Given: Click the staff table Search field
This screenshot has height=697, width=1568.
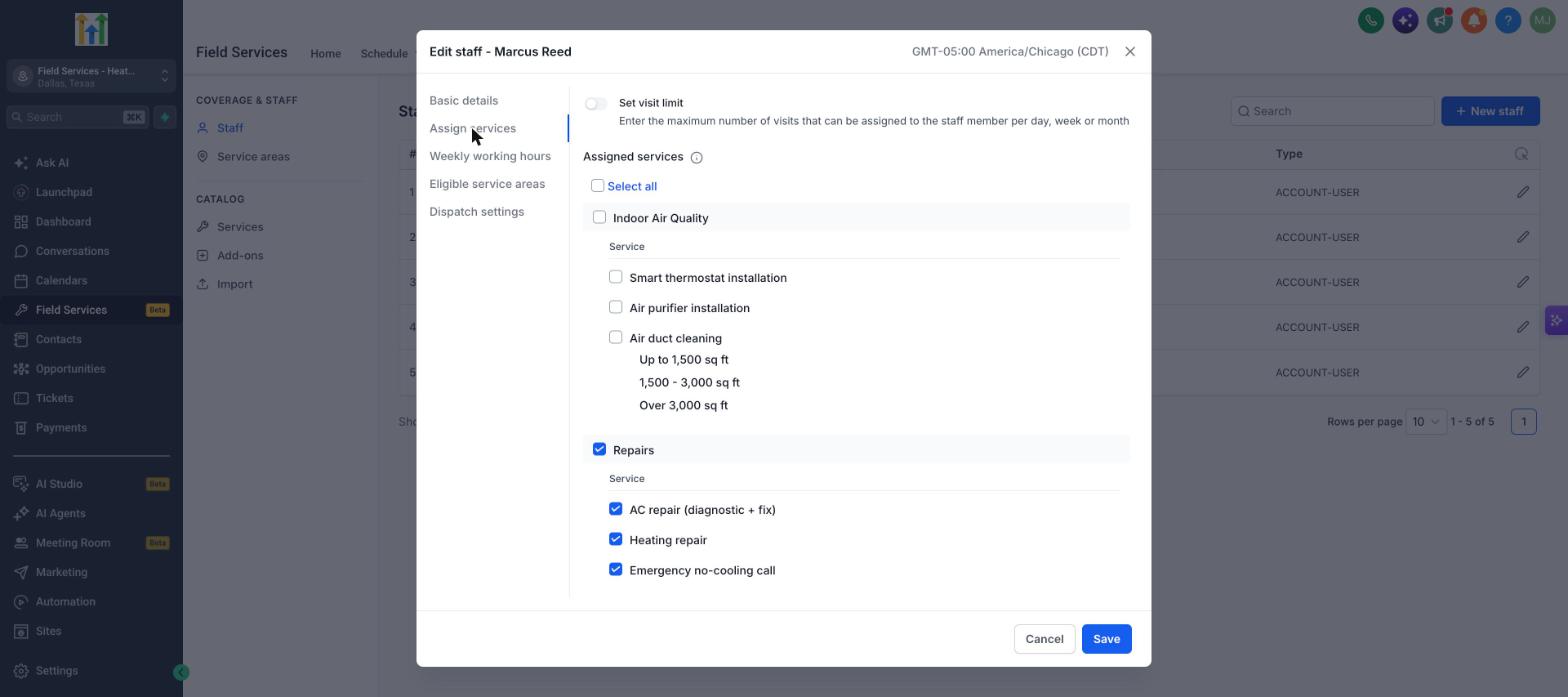Looking at the screenshot, I should coord(1333,111).
